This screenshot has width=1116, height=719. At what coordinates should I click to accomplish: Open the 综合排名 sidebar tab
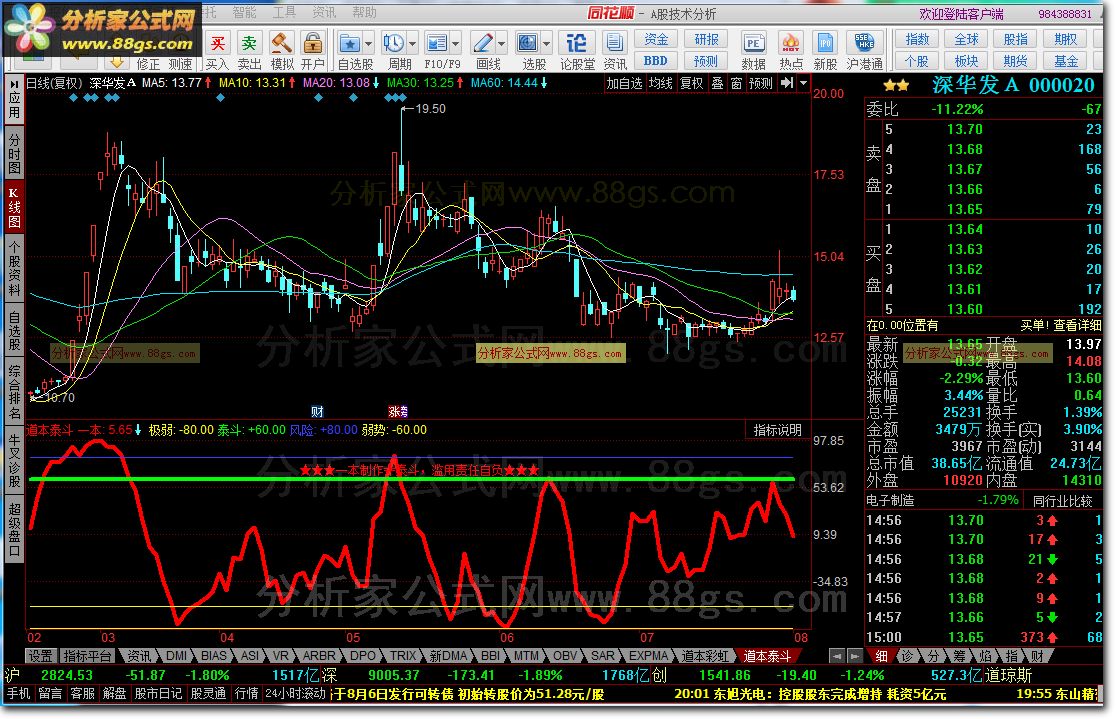point(14,392)
